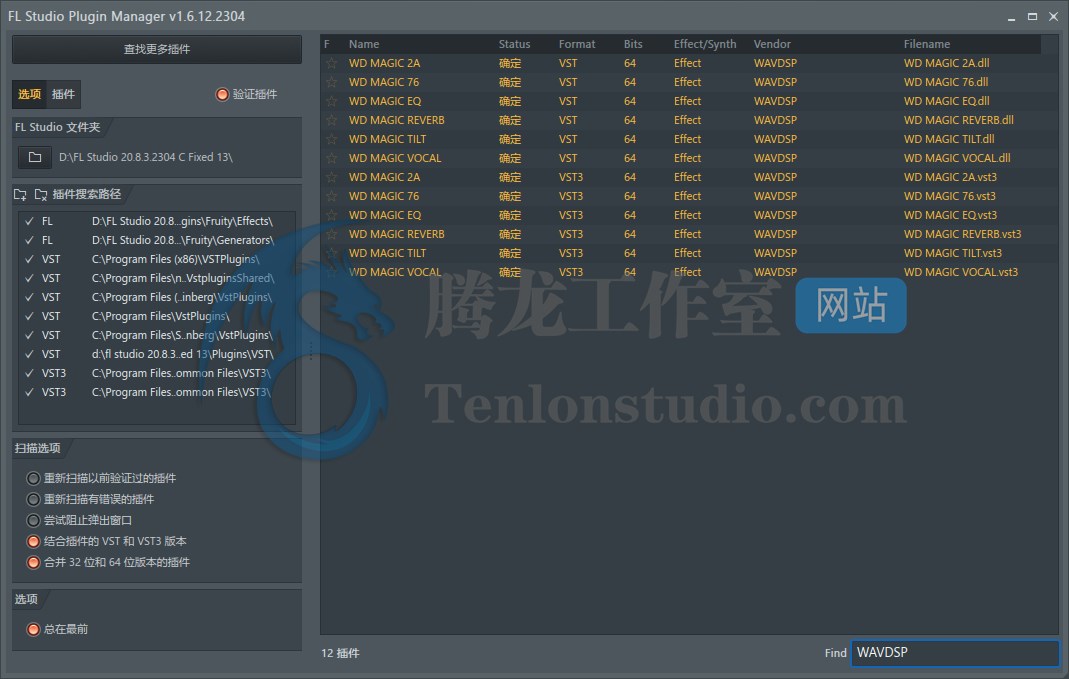Uncheck the Fruity\Effects FL search path
Viewport: 1069px width, 679px height.
tap(29, 221)
